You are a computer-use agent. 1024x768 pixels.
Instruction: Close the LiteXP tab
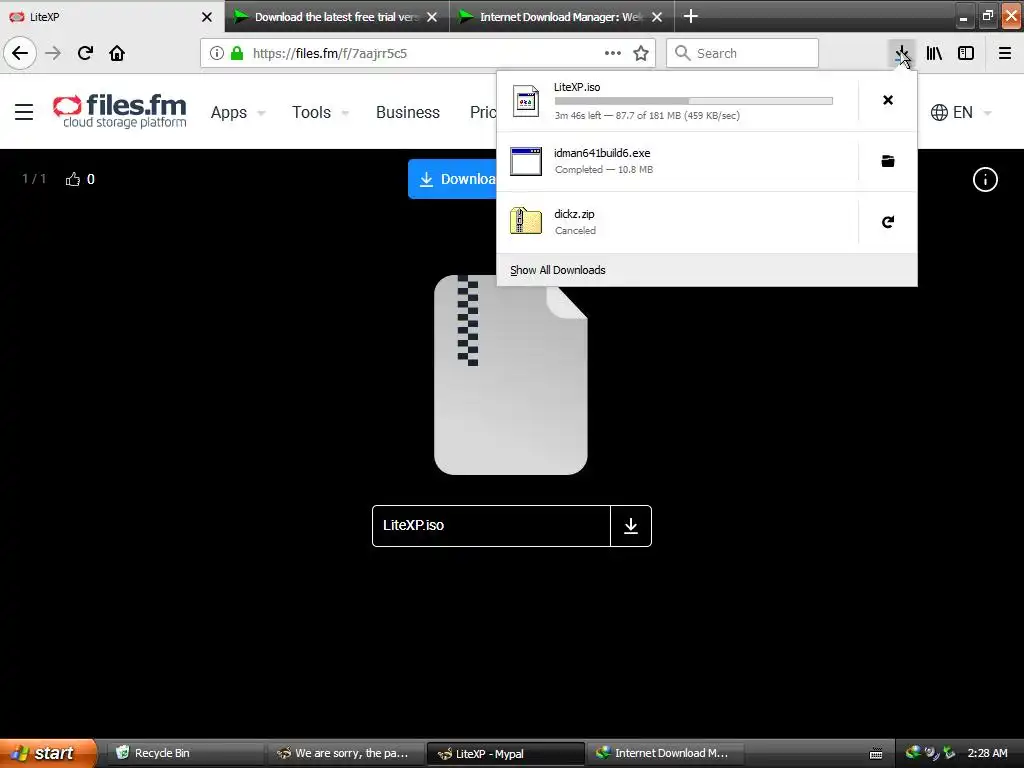(207, 17)
